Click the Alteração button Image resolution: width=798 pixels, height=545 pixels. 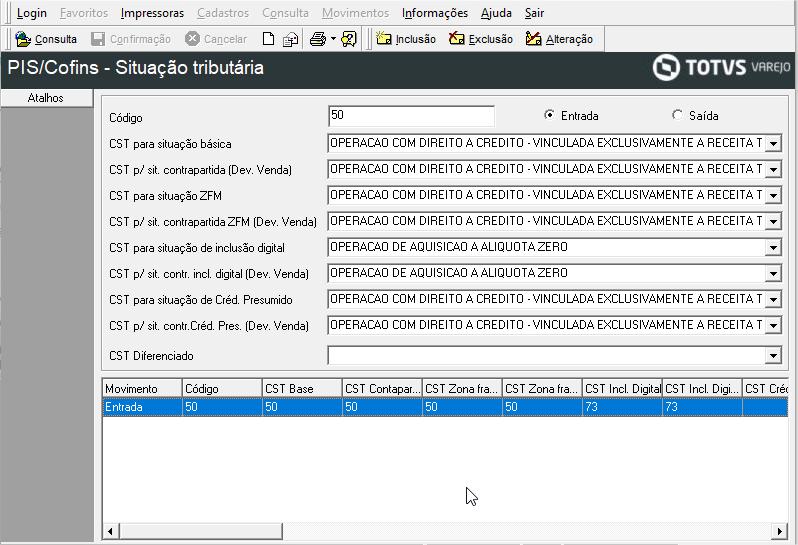[559, 39]
